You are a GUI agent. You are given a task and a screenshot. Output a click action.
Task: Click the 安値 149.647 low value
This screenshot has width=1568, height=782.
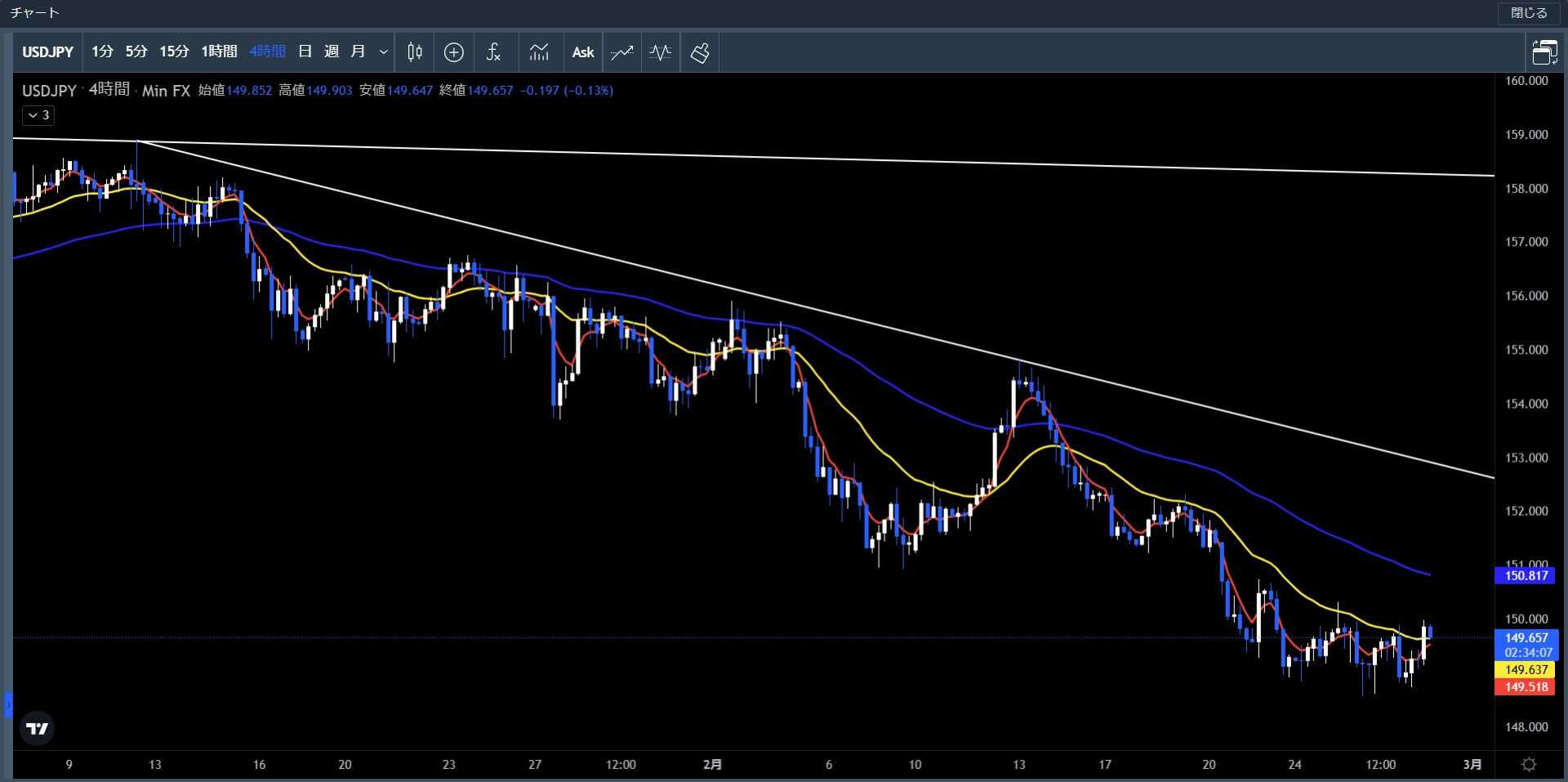click(396, 91)
